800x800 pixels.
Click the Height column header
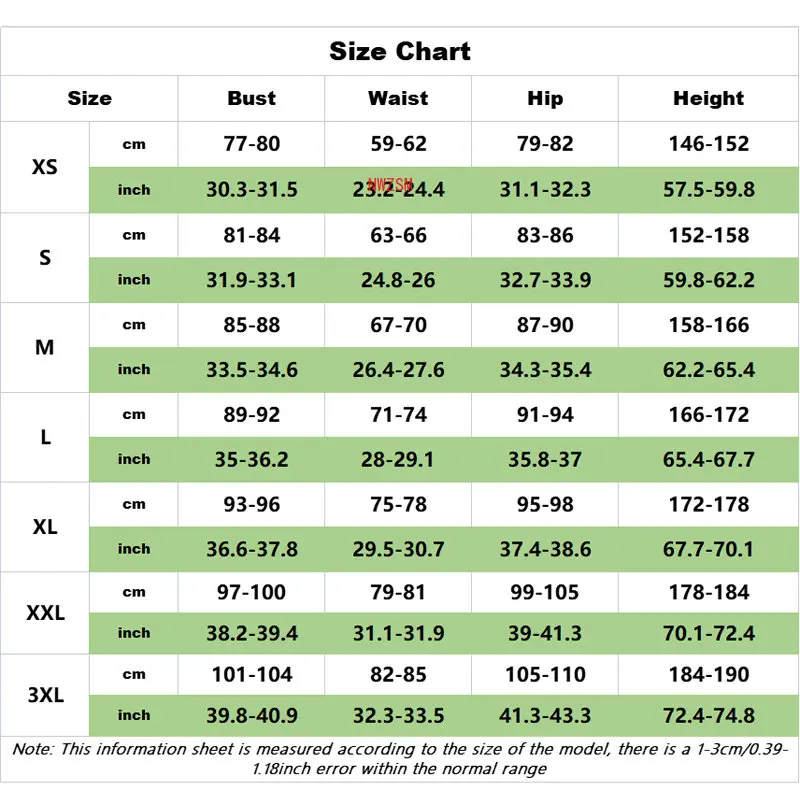click(708, 98)
